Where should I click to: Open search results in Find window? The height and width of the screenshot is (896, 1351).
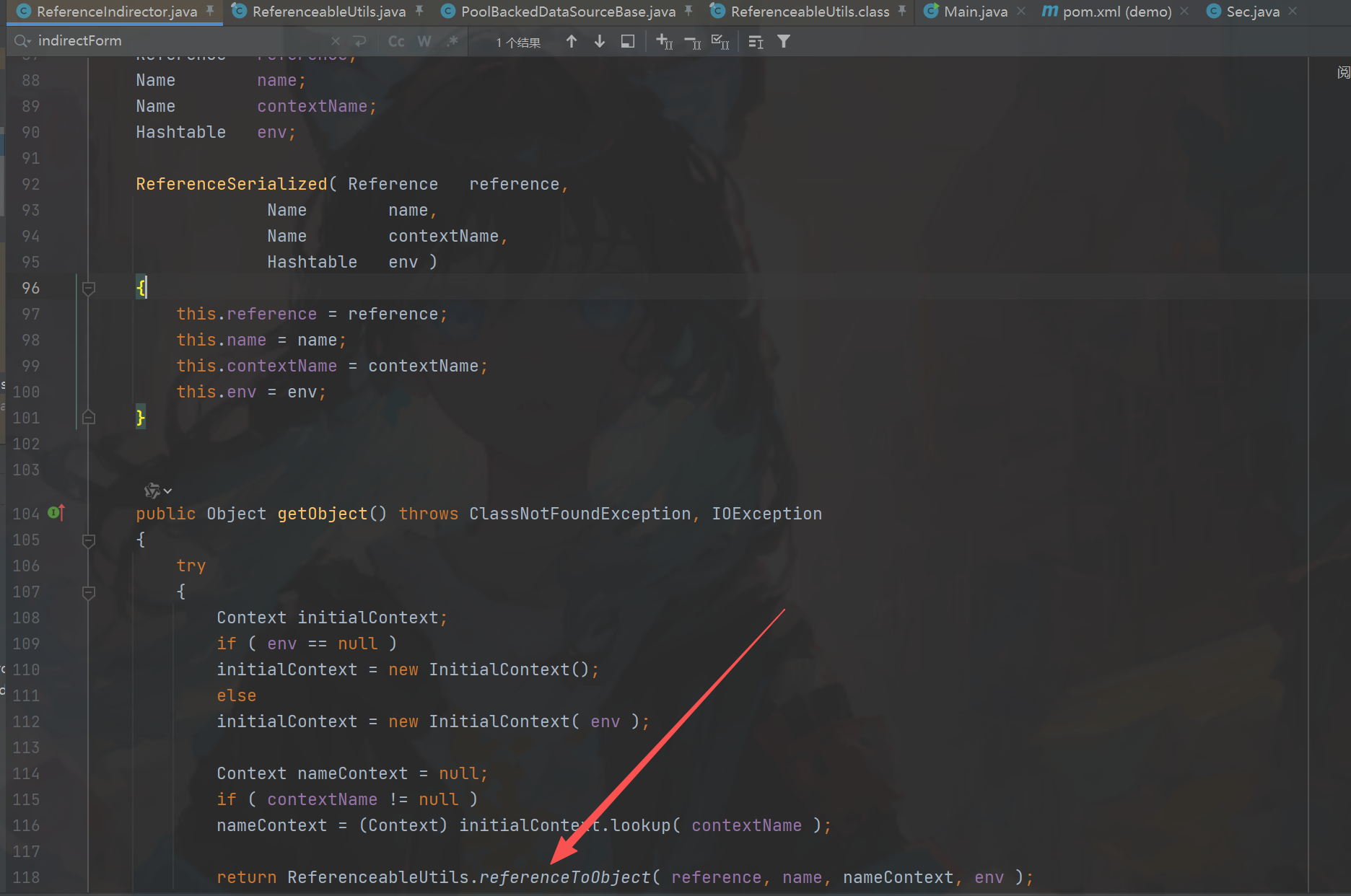pos(628,42)
